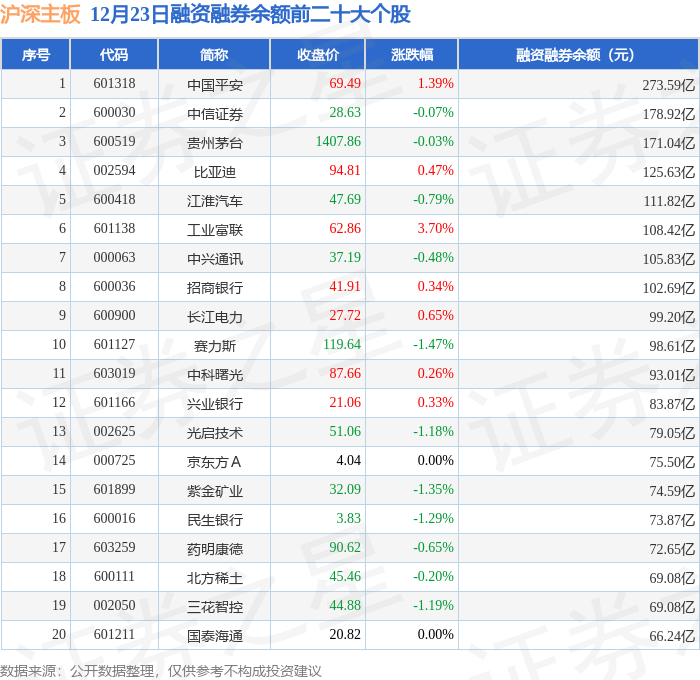Click change value 0.47%
This screenshot has width=700, height=680.
435,171
